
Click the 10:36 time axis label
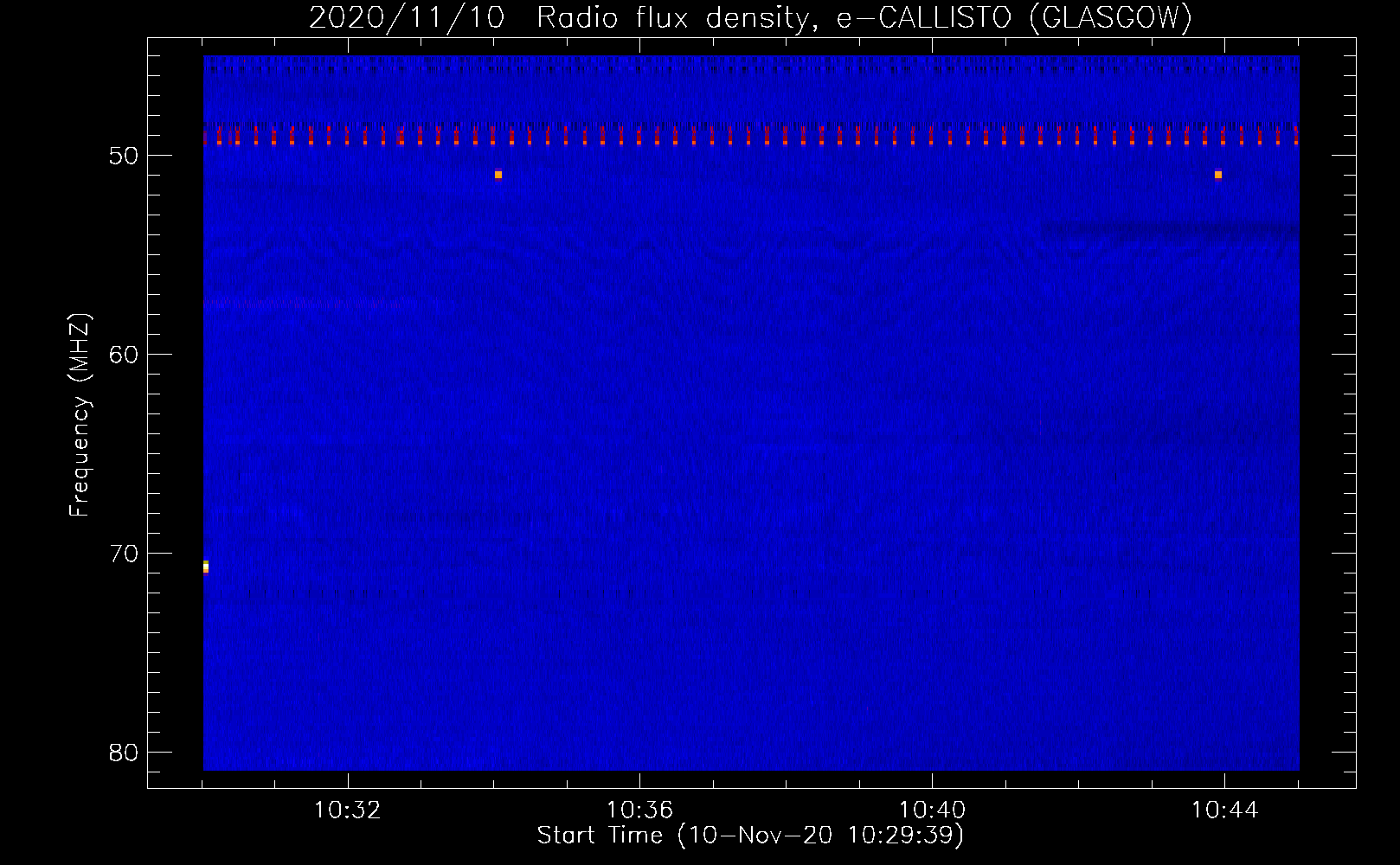coord(639,811)
